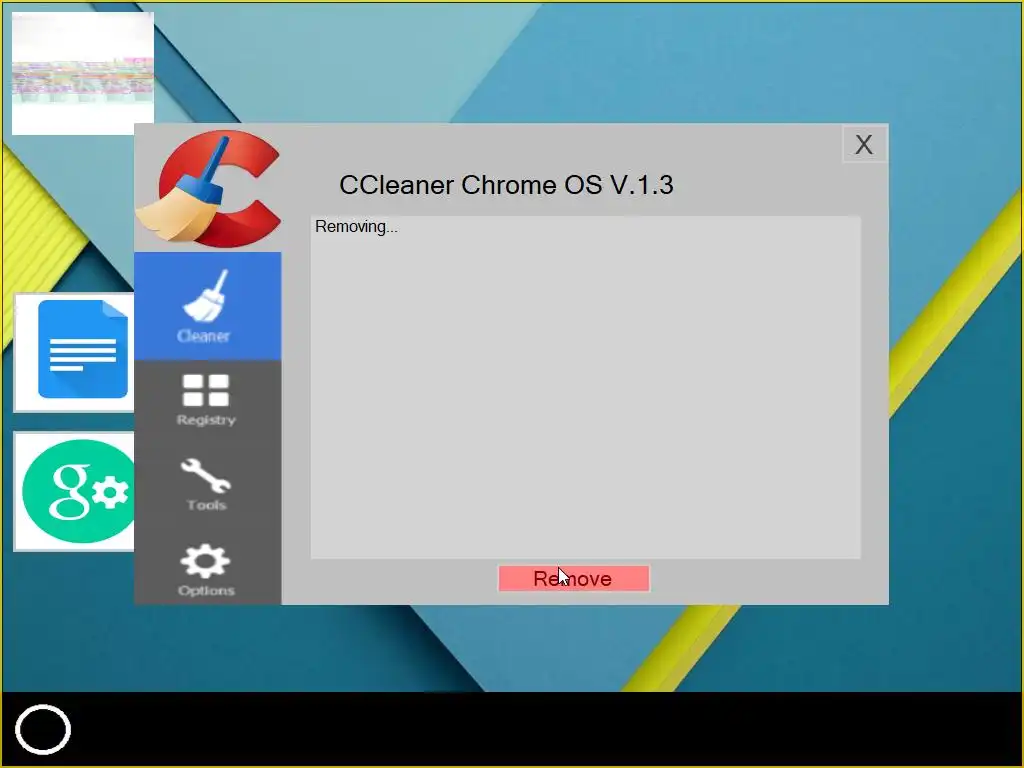Open the Registry section
This screenshot has width=1024, height=768.
[x=206, y=400]
